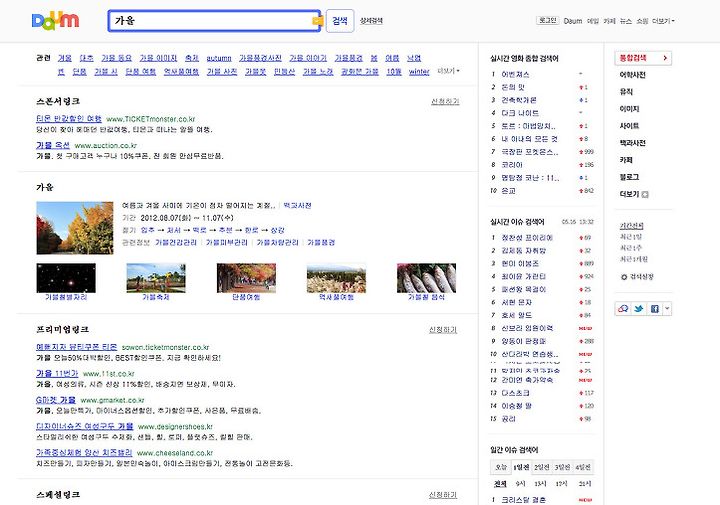Open the 단풍여행 red foliage thumbnail
Viewport: 720px width, 505px height.
tap(246, 278)
